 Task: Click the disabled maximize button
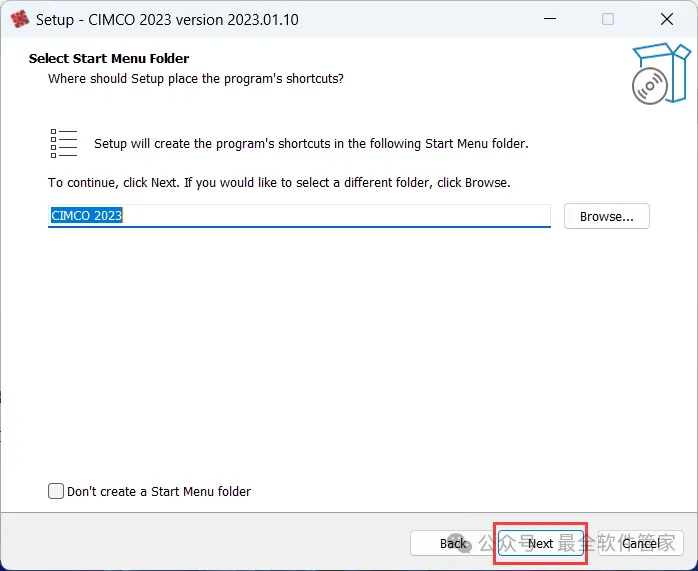pos(608,19)
